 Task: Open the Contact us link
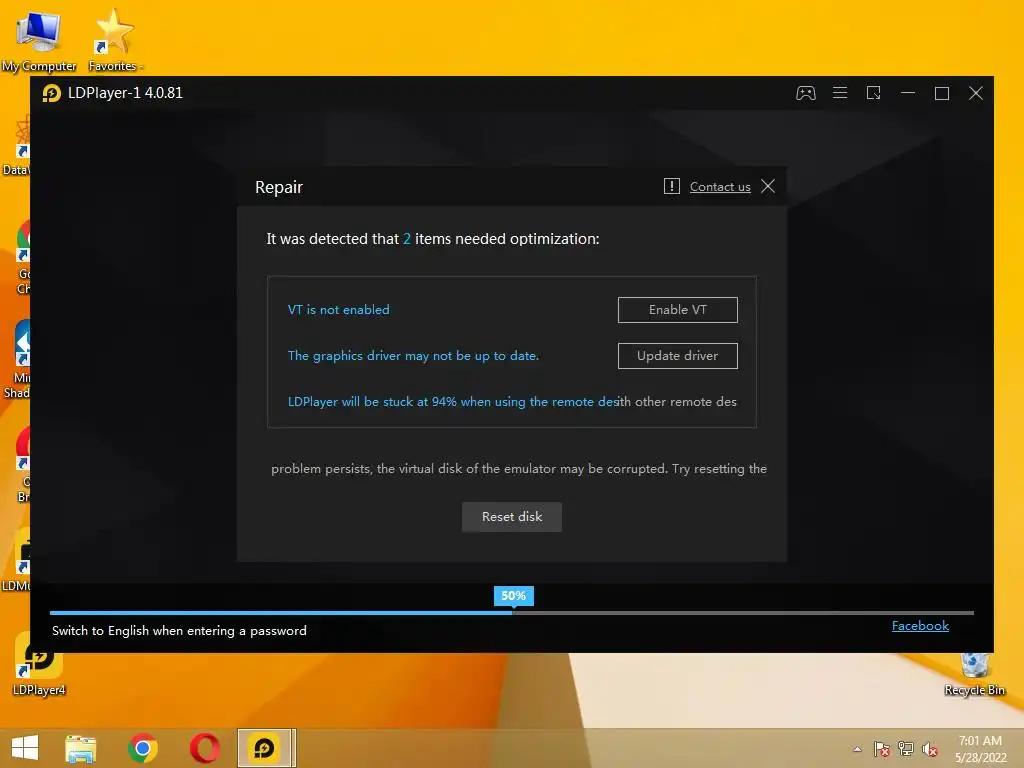click(x=720, y=187)
